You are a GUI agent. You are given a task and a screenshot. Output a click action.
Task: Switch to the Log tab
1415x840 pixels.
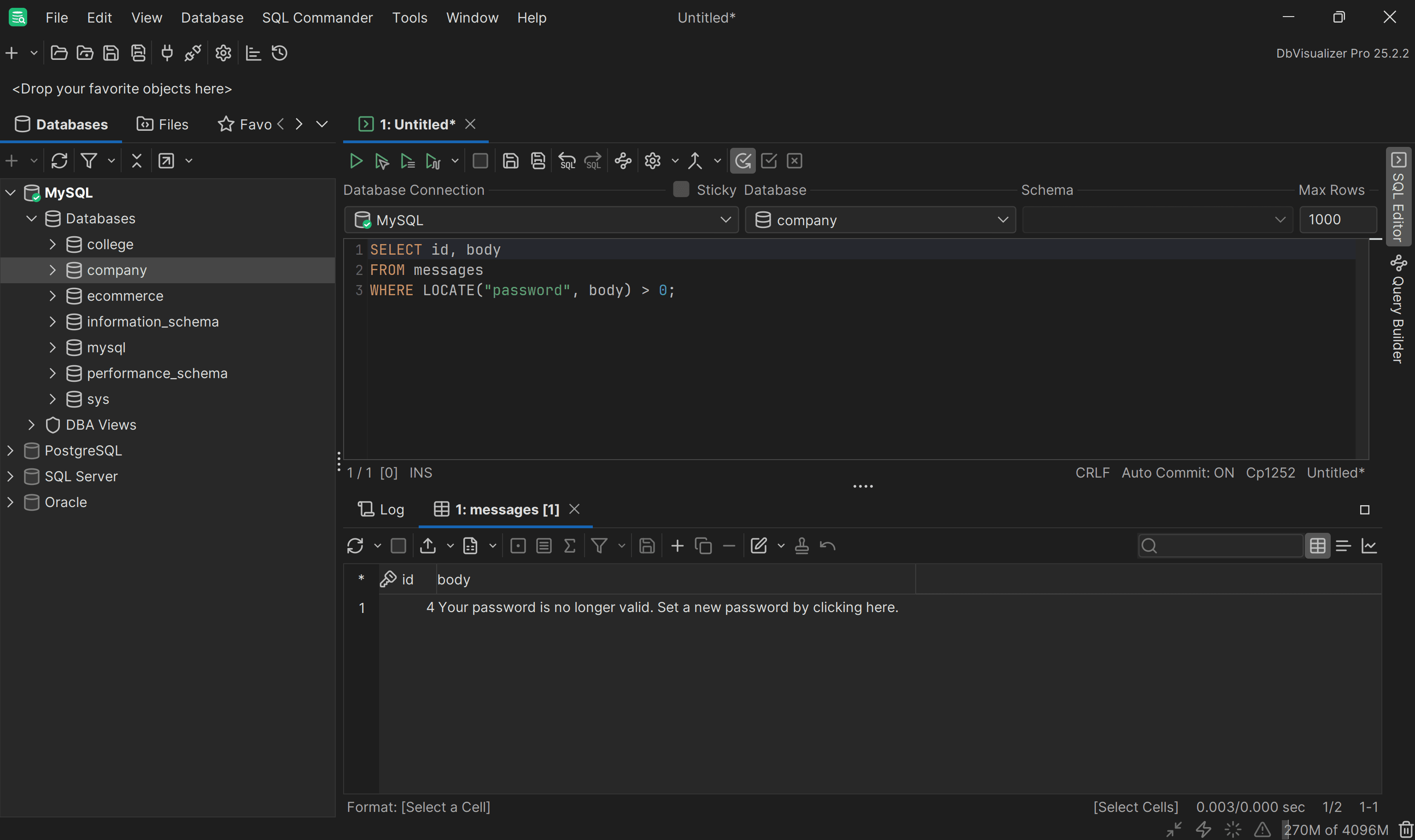381,509
